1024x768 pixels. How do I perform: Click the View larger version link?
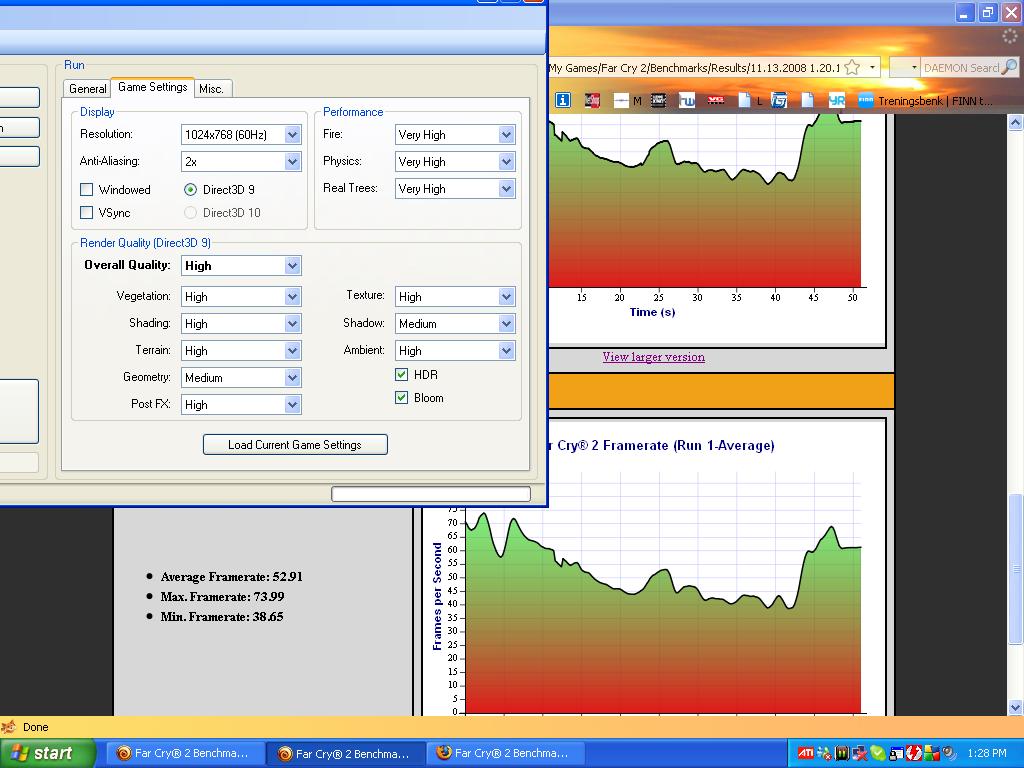coord(653,357)
